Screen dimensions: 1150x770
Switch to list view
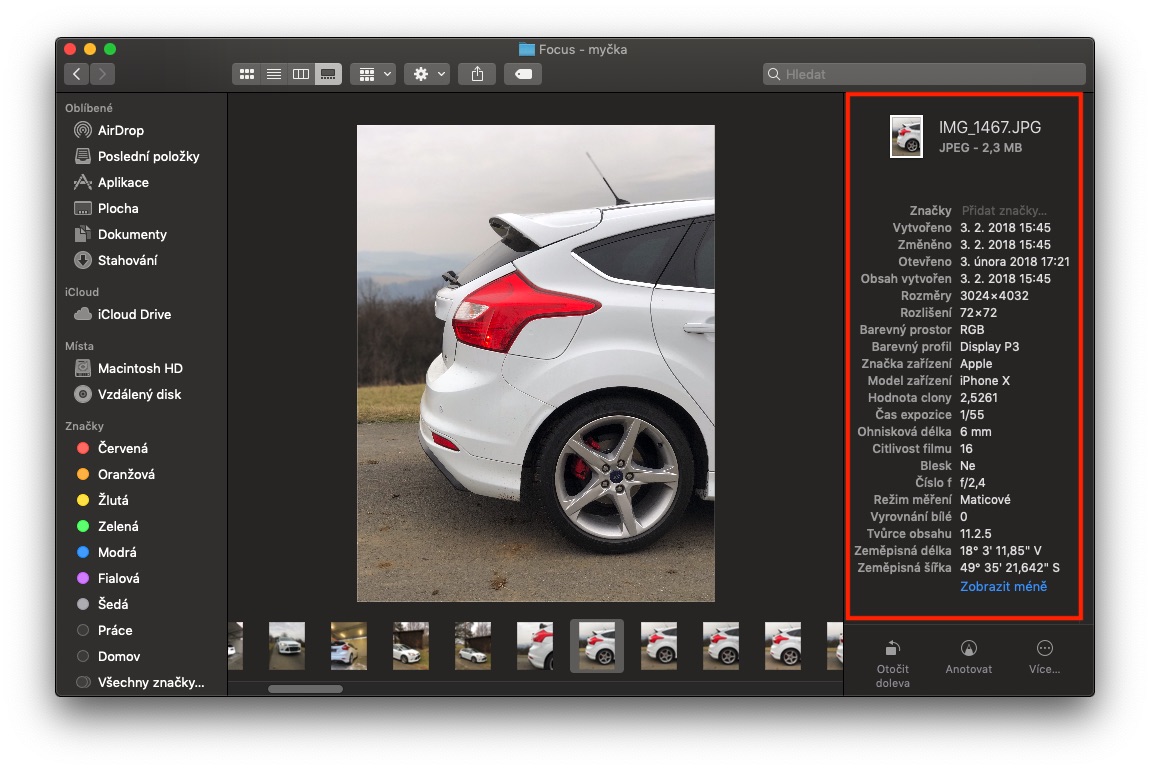click(x=273, y=74)
